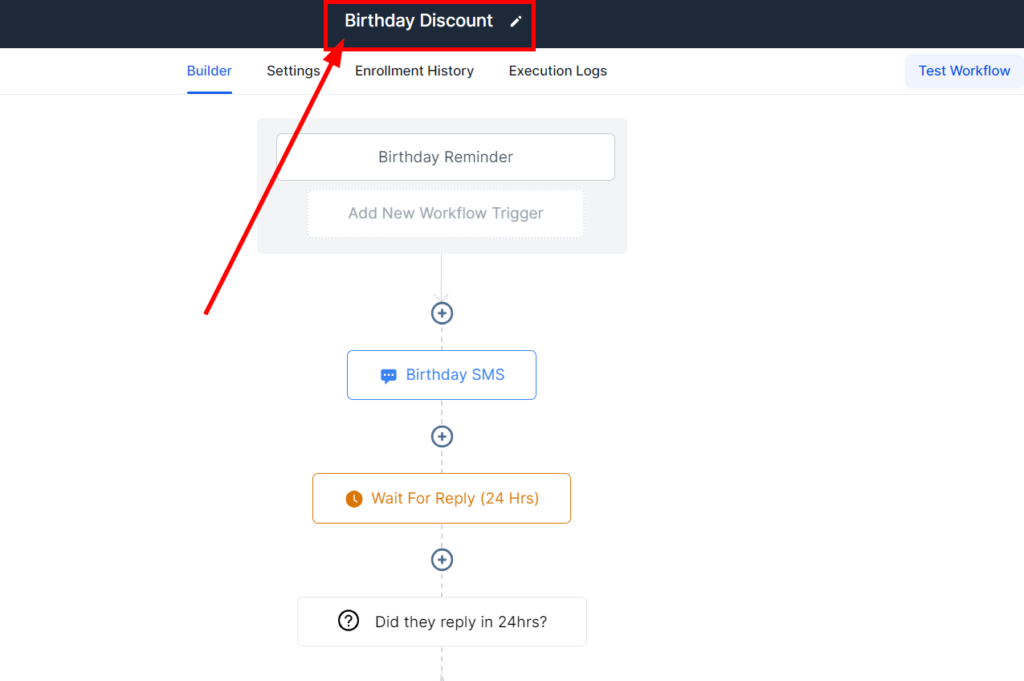Image resolution: width=1024 pixels, height=681 pixels.
Task: View the Execution Logs tab
Action: coord(557,71)
